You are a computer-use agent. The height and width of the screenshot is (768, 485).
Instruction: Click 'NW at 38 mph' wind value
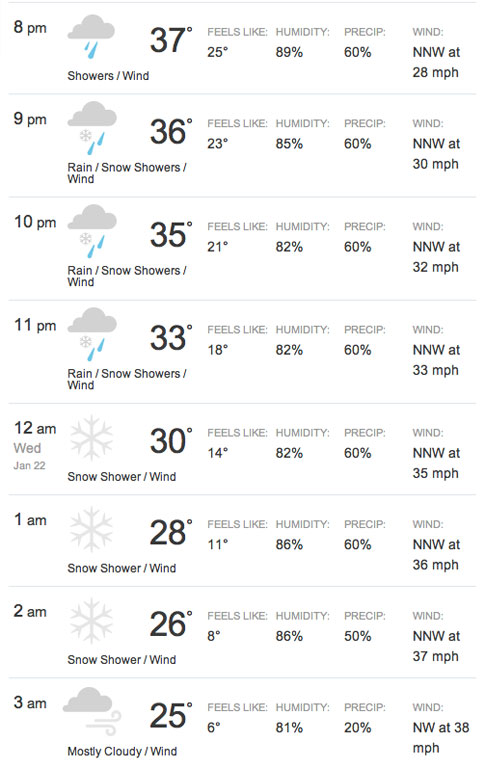tap(441, 738)
